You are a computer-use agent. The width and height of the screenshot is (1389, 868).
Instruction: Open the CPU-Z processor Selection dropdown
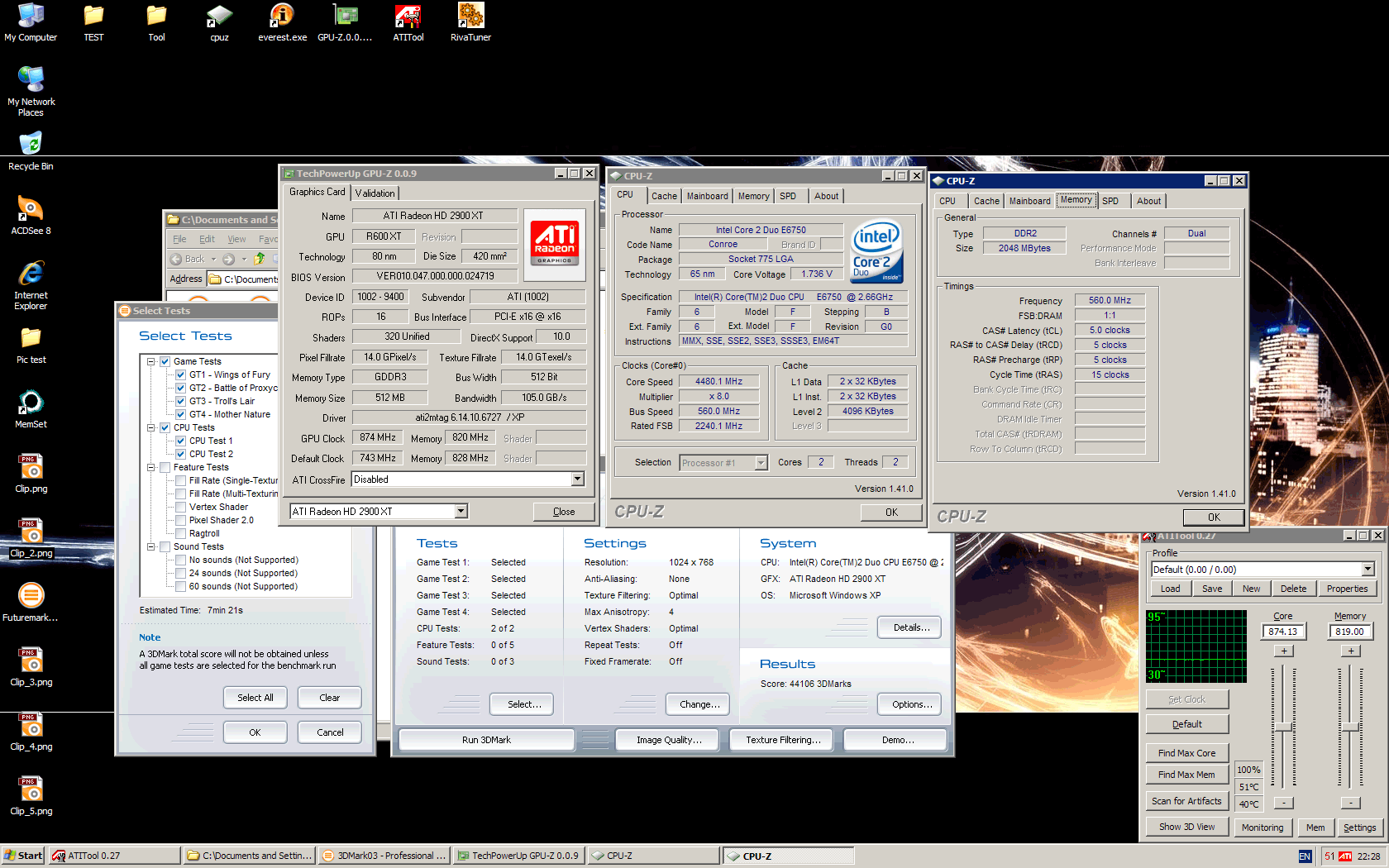point(761,463)
